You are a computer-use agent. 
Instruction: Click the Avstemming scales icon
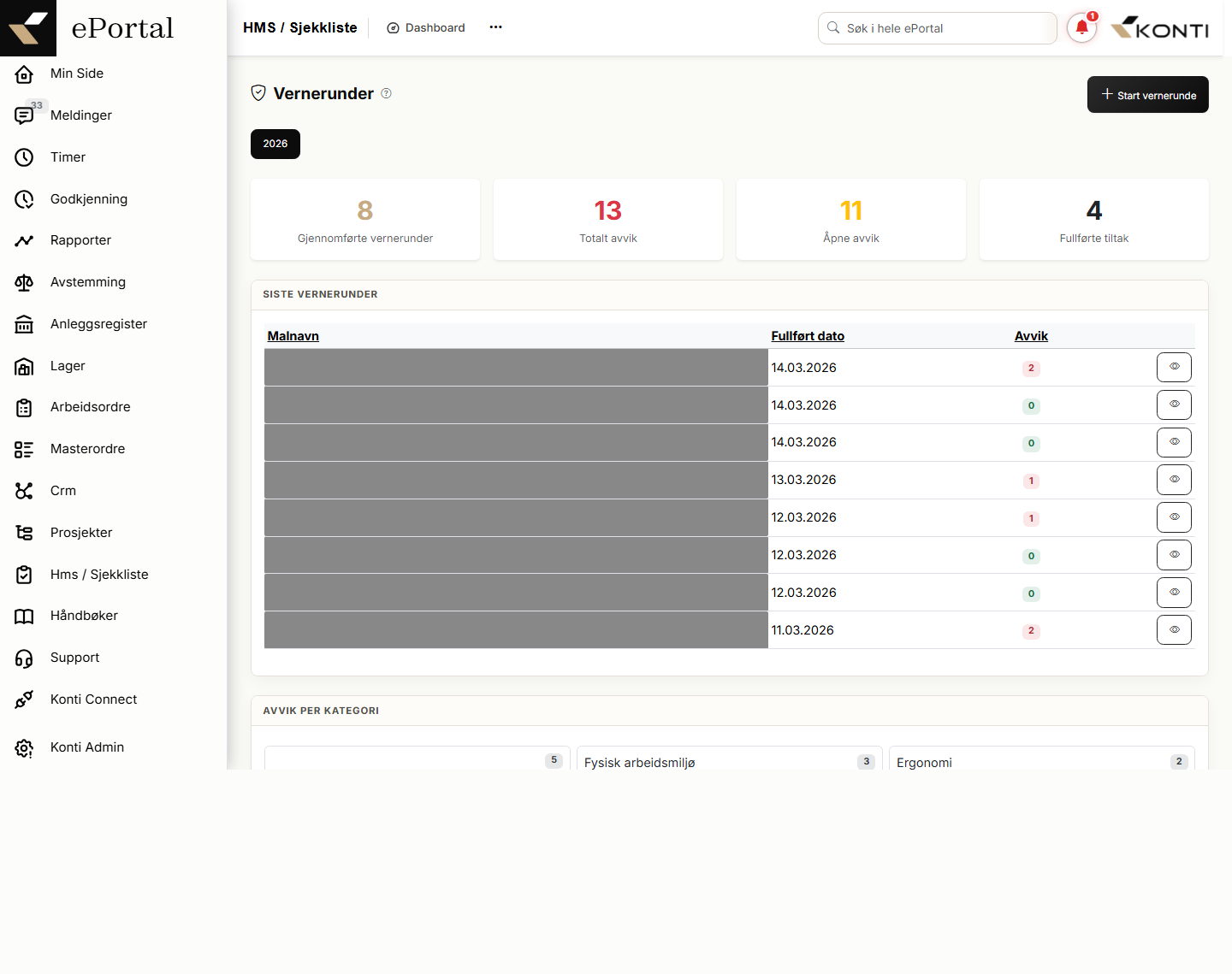[x=24, y=282]
